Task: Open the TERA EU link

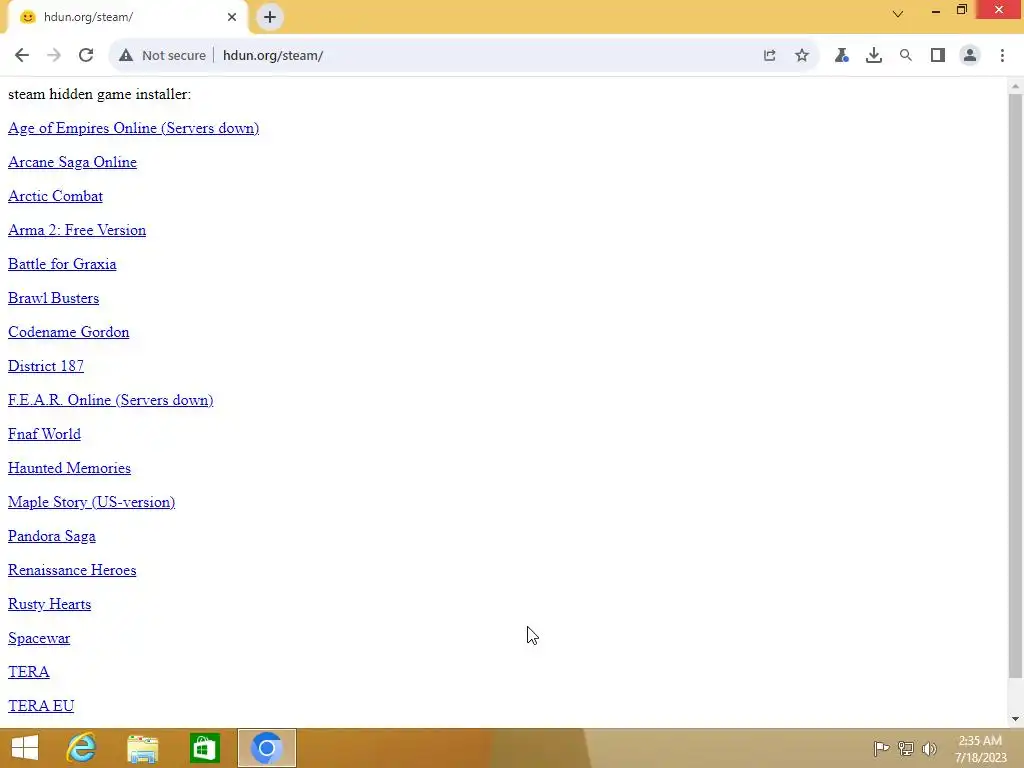Action: point(41,705)
